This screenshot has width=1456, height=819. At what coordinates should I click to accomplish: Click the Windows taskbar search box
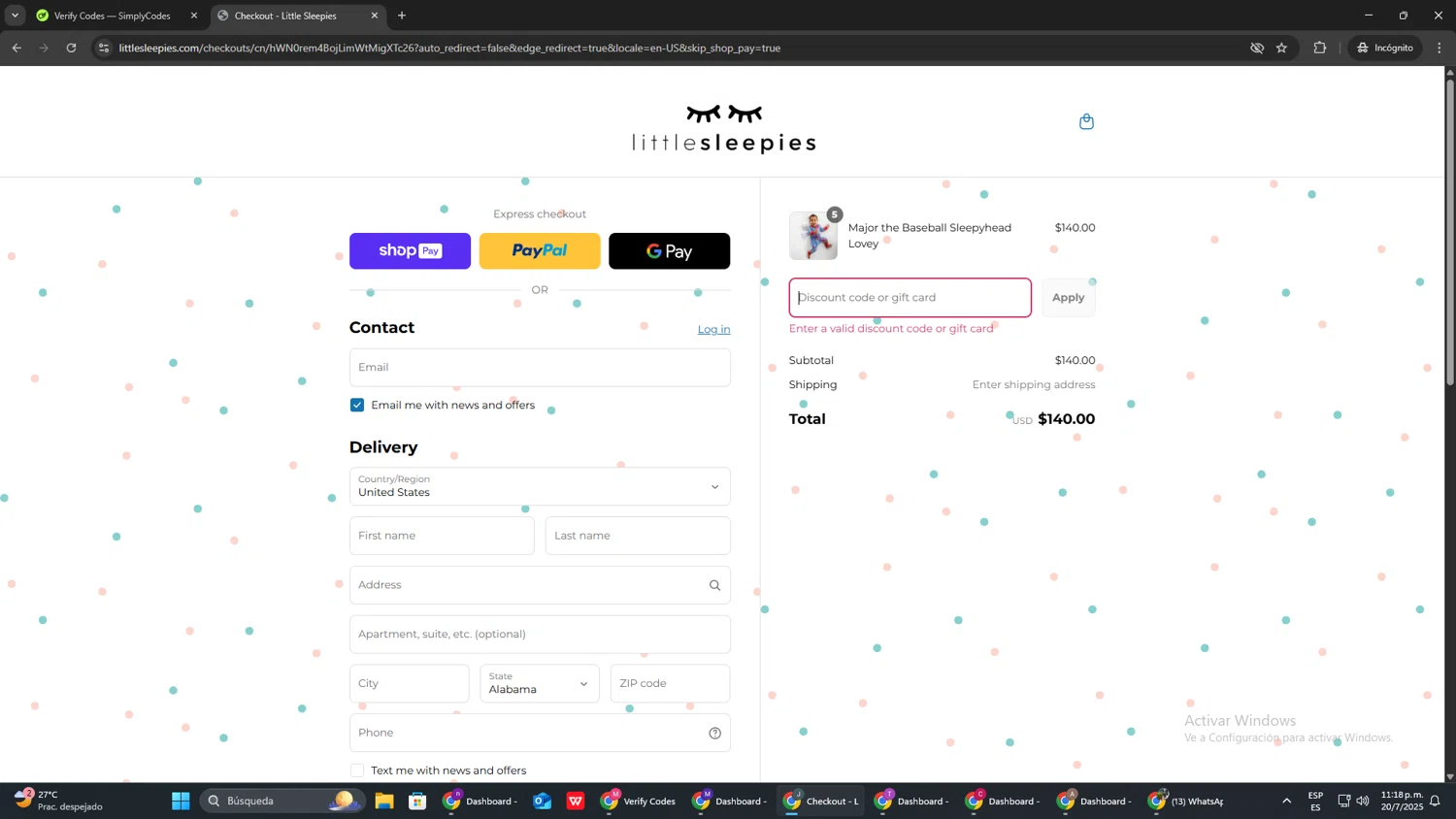[281, 801]
